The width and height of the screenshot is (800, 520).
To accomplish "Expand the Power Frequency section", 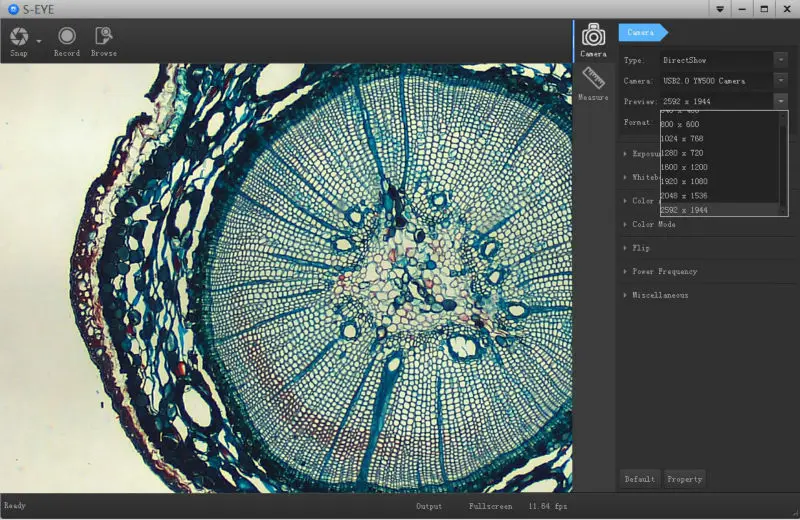I will click(664, 272).
